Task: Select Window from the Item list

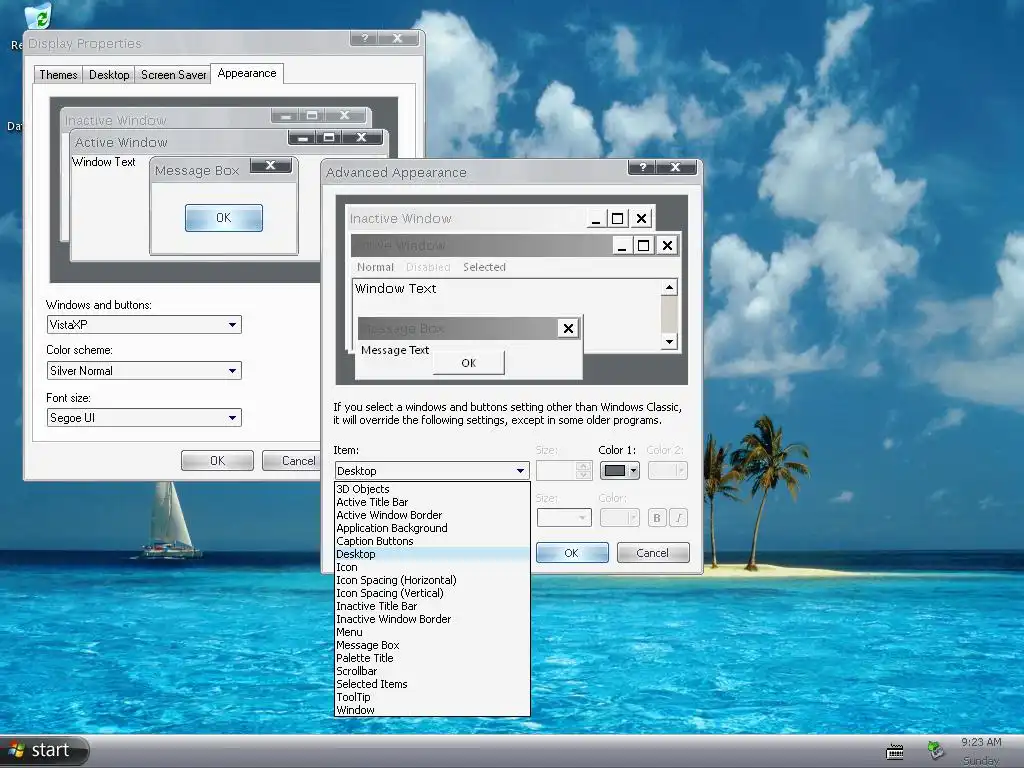Action: pos(432,710)
